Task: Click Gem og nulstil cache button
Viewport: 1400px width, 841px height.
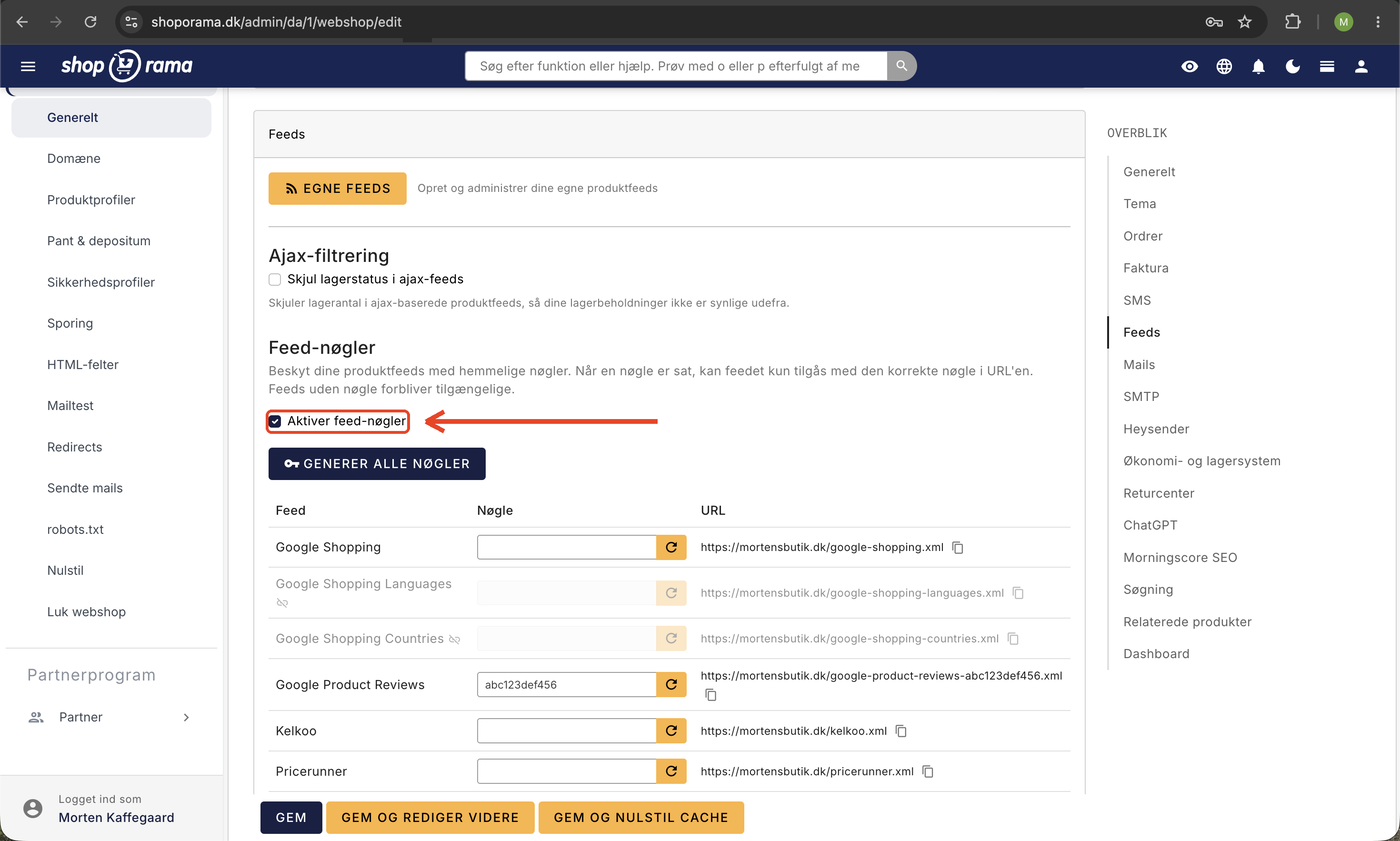Action: click(x=641, y=817)
